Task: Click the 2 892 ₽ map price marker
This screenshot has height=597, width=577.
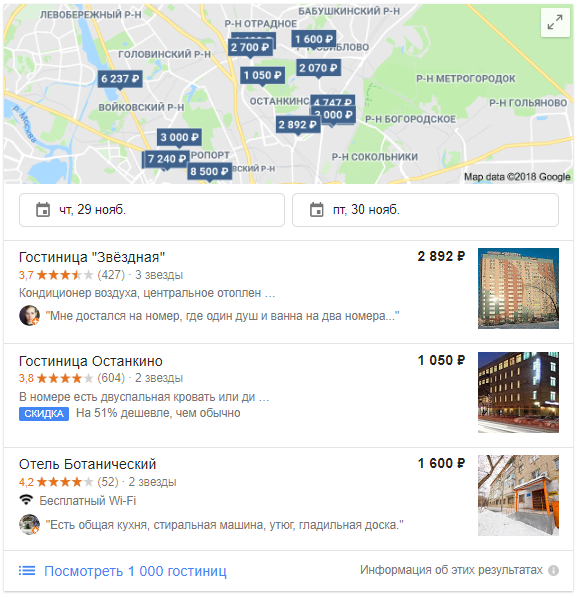Action: (297, 125)
